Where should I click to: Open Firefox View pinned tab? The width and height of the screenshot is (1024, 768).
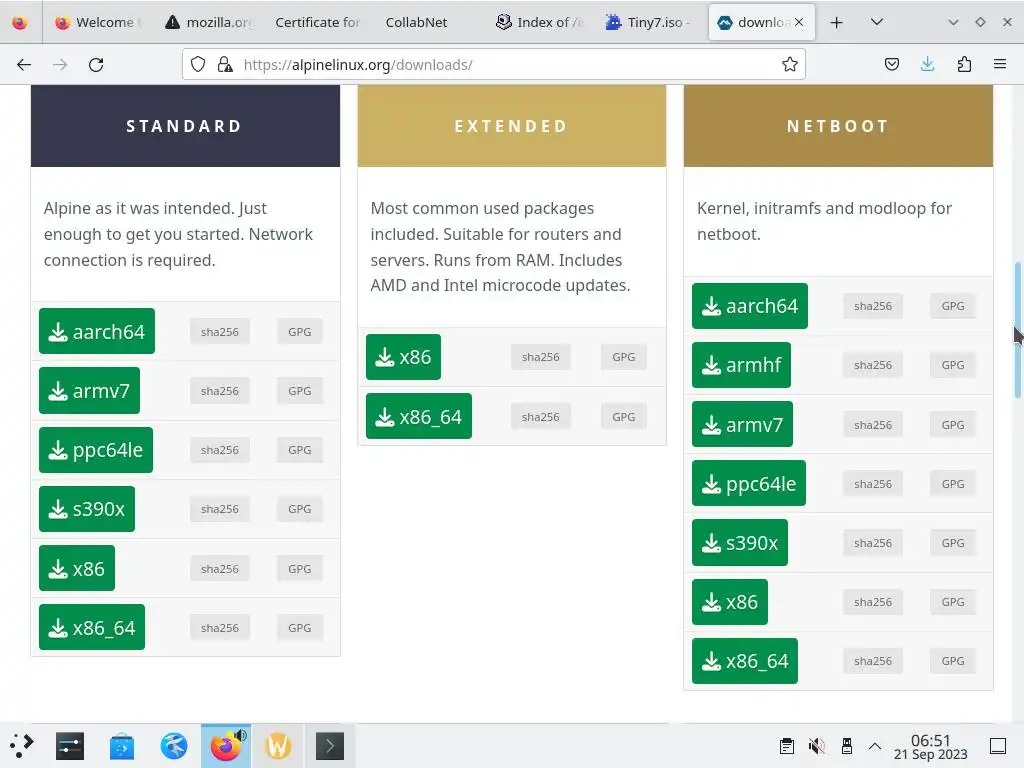click(x=20, y=23)
